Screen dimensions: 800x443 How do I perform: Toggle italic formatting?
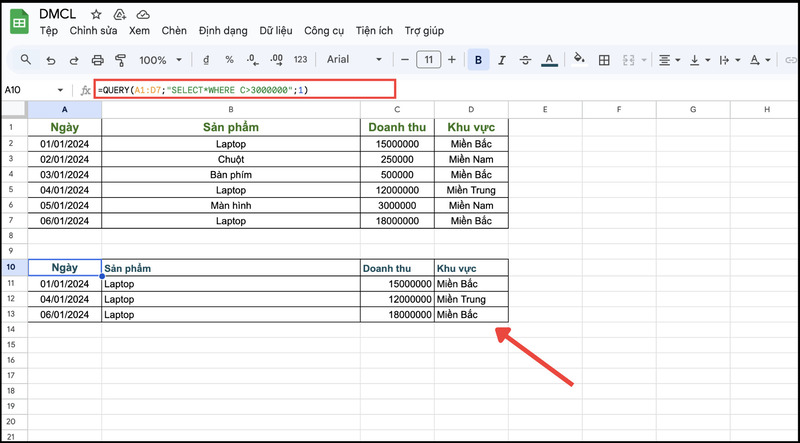tap(502, 60)
